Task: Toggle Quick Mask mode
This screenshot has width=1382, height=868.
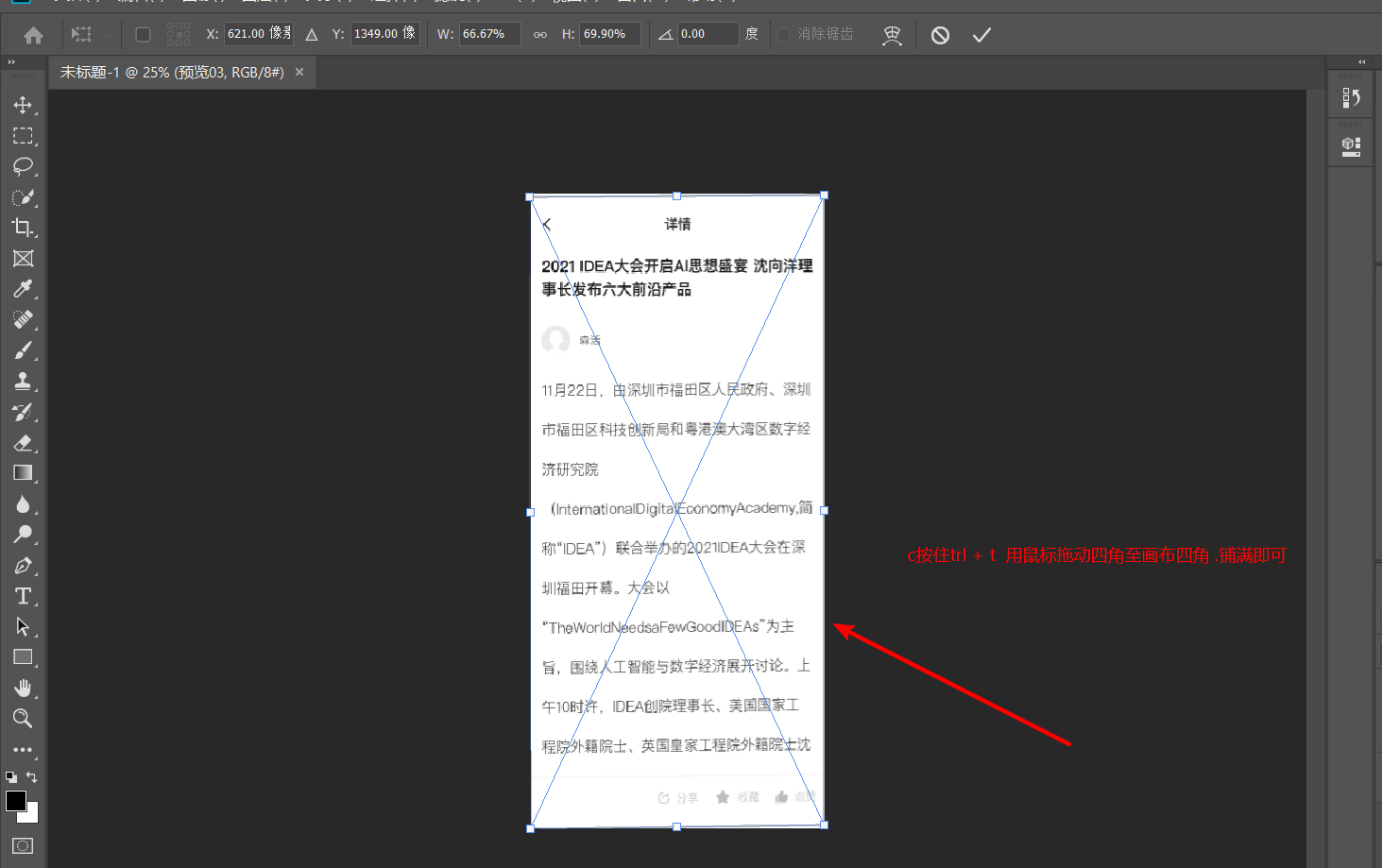Action: [x=23, y=845]
